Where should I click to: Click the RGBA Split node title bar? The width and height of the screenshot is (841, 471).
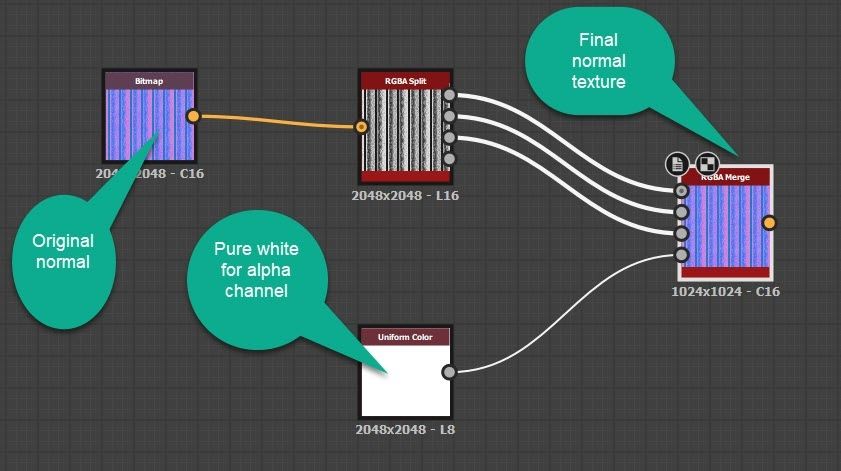tap(404, 79)
